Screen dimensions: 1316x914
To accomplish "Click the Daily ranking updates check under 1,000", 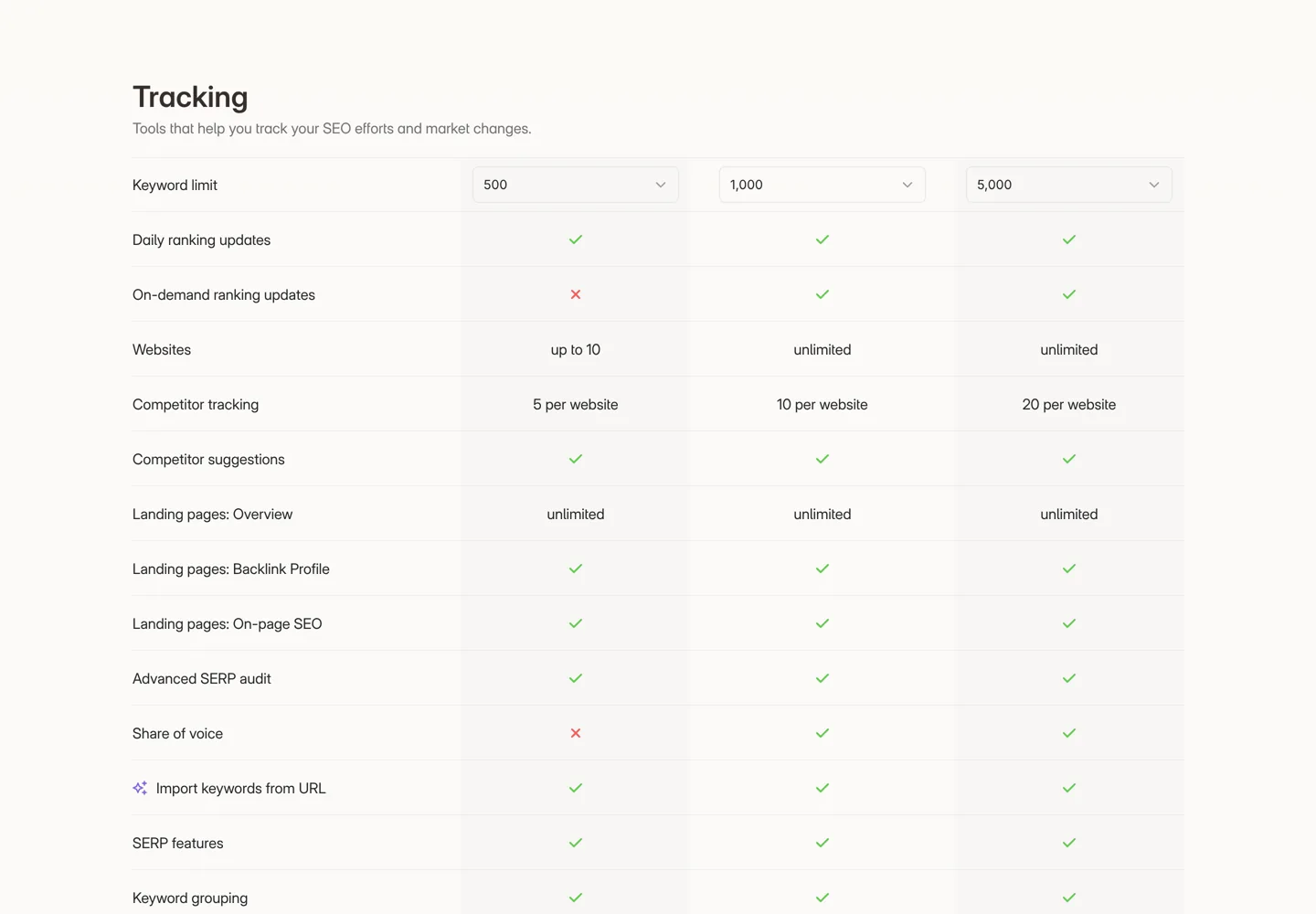I will pyautogui.click(x=822, y=239).
